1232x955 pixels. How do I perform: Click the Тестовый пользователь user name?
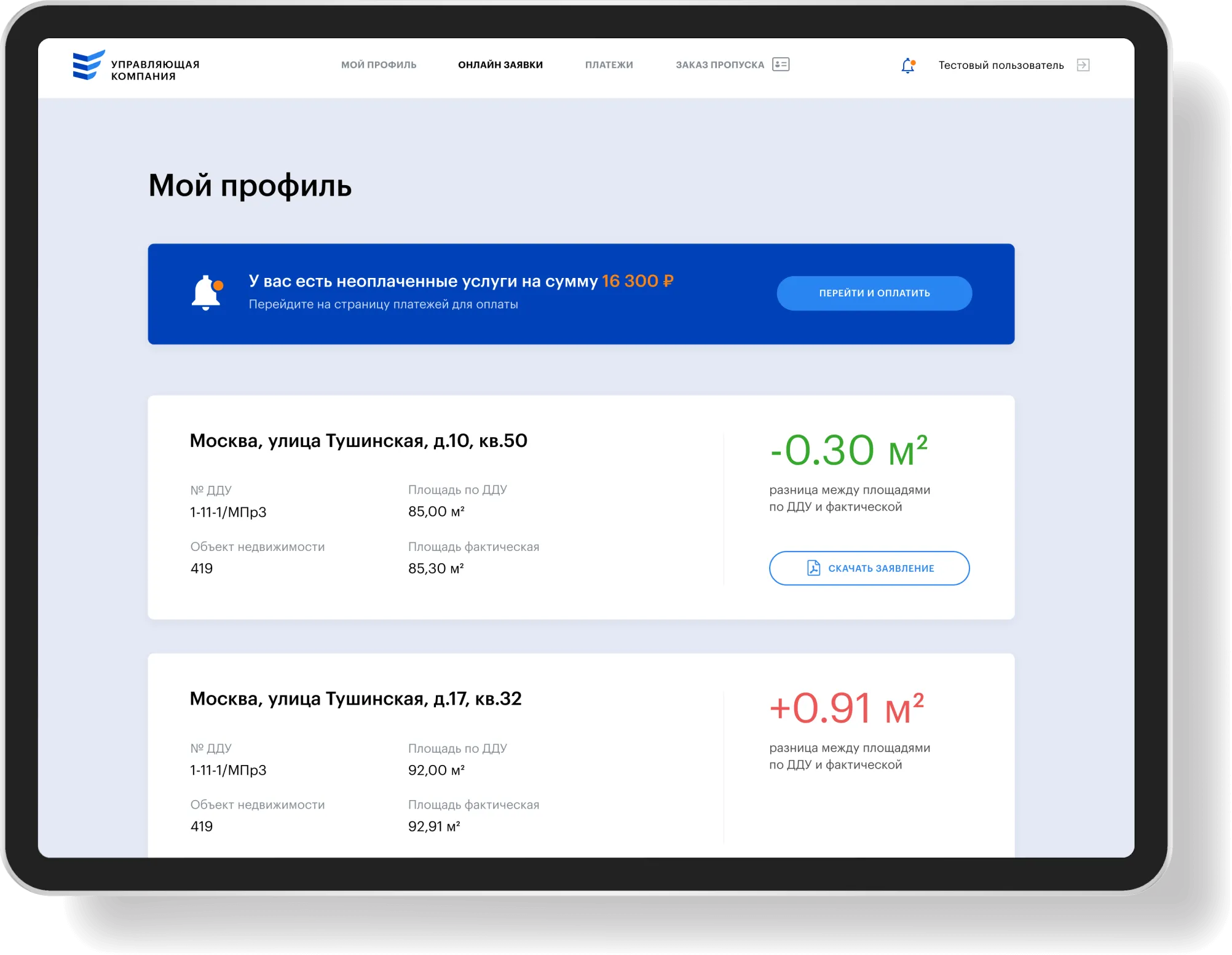(1001, 65)
